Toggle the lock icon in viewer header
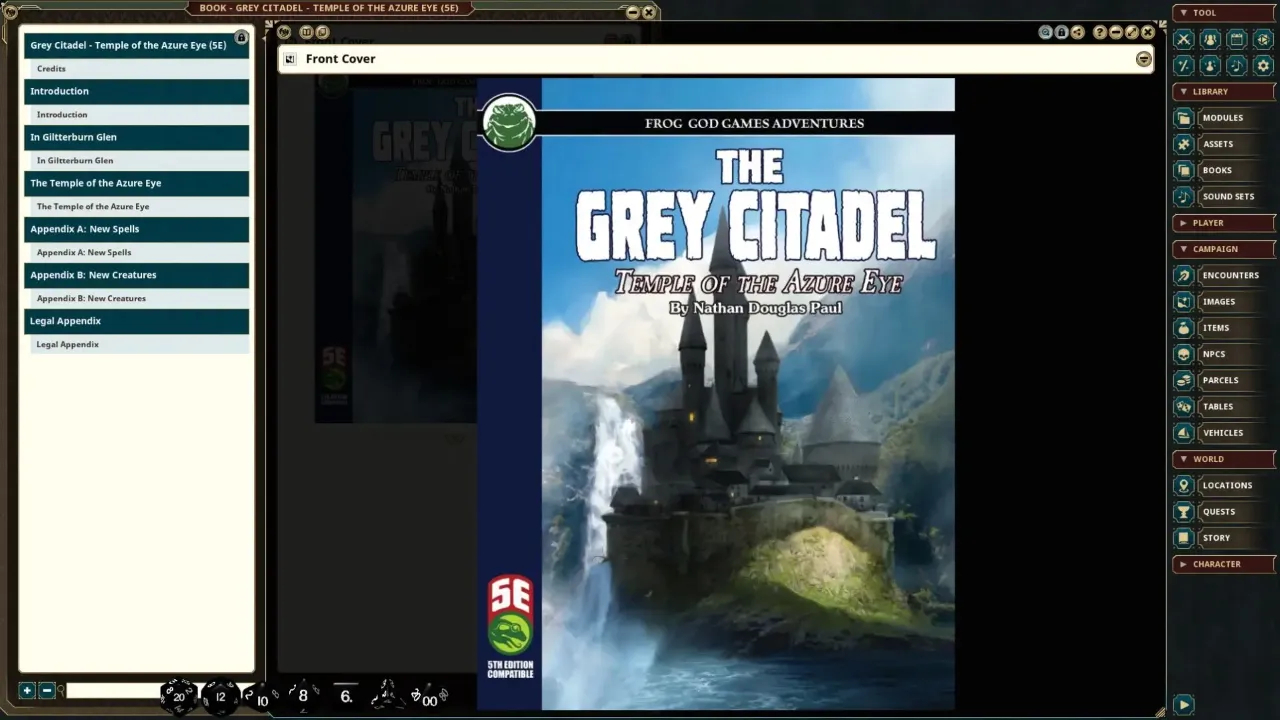This screenshot has height=720, width=1280. 1061,32
